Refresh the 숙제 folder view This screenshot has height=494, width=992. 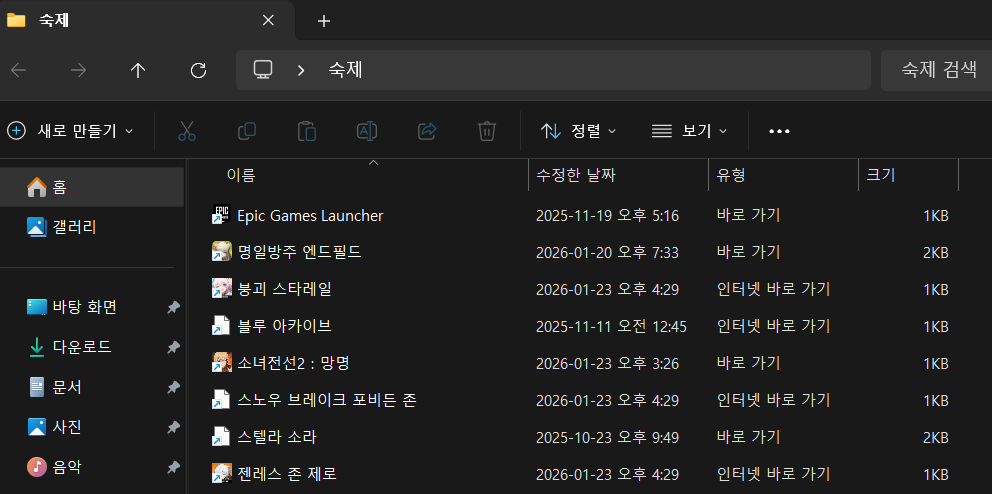[199, 70]
